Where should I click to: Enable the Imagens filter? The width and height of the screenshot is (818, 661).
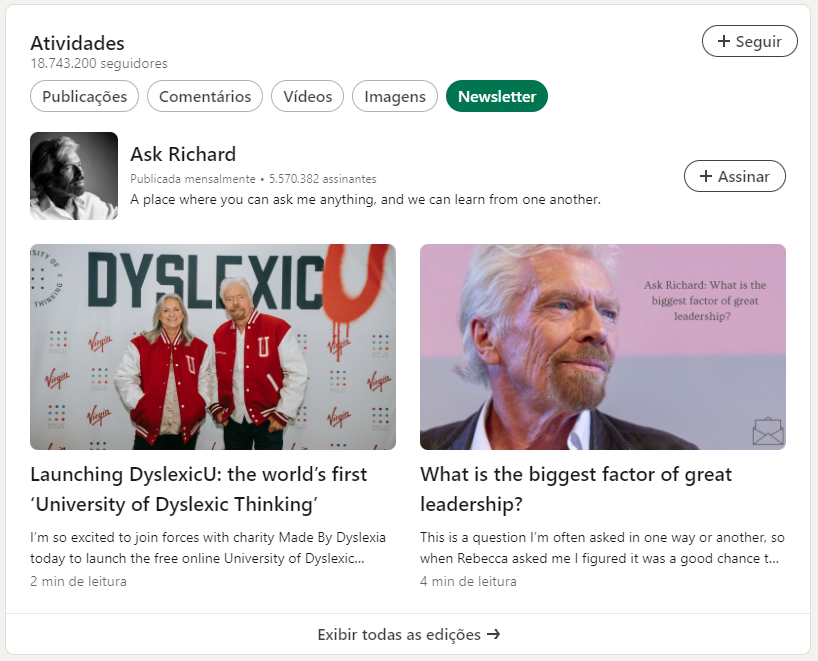click(x=394, y=96)
